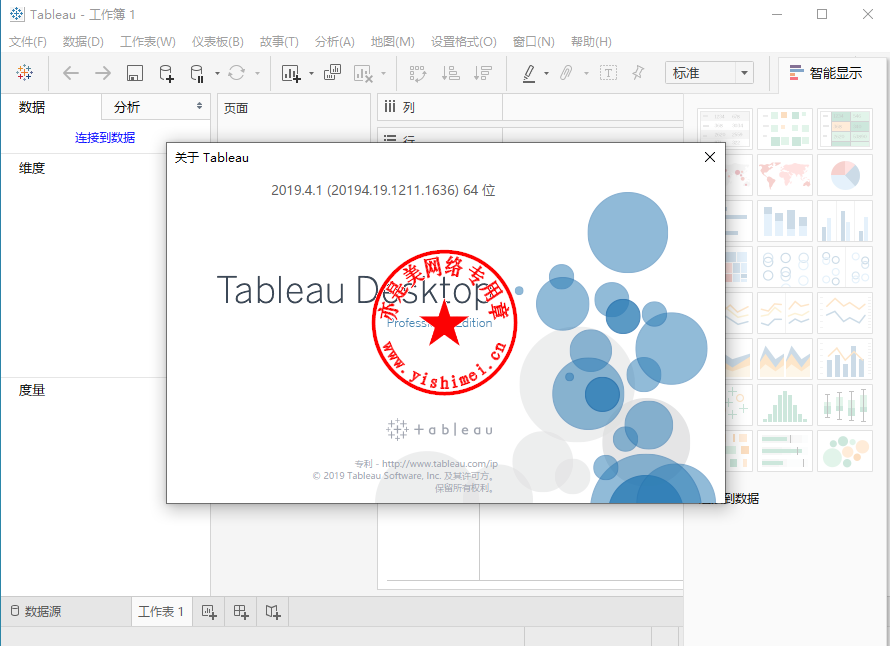Click the Redo forward arrow
This screenshot has height=646, width=890.
(103, 73)
